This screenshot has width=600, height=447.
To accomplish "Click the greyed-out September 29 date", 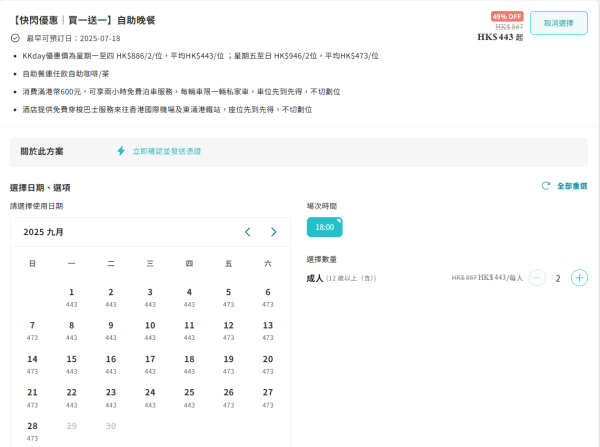I will [x=72, y=426].
